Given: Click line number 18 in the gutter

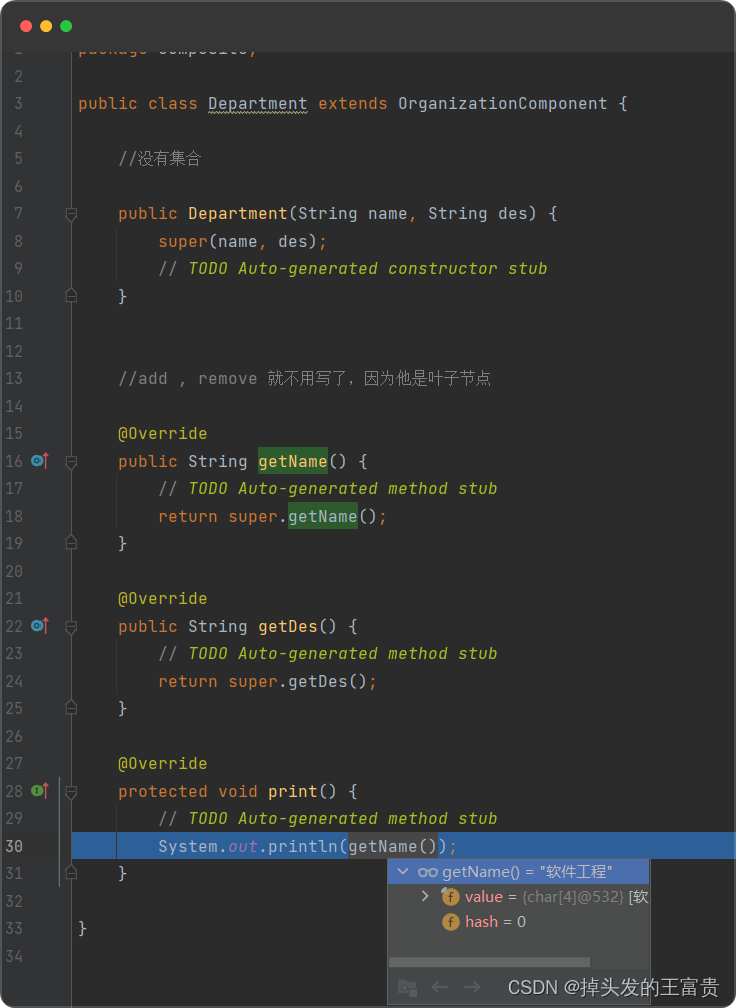Looking at the screenshot, I should 14,516.
